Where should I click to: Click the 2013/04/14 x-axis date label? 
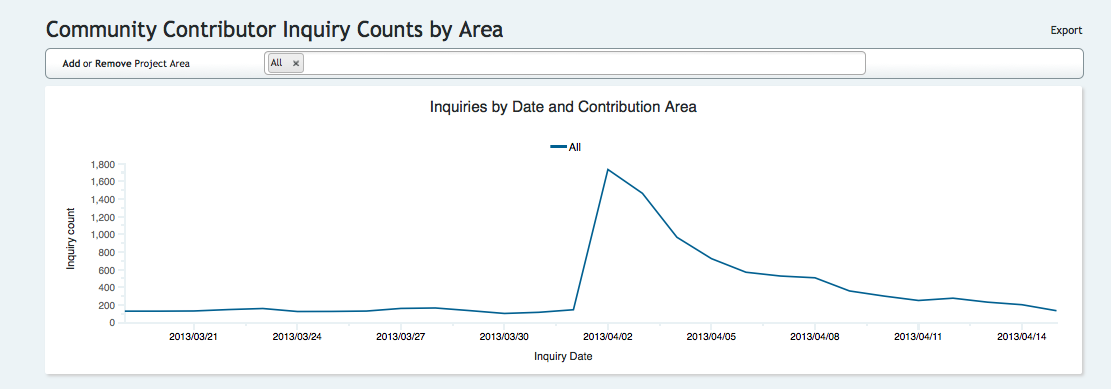[x=1022, y=337]
